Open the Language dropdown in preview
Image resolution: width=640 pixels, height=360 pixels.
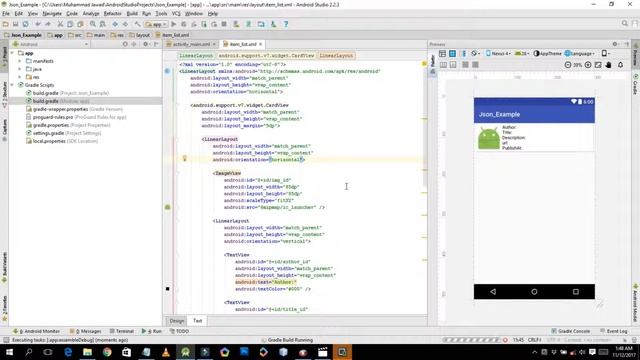(579, 53)
